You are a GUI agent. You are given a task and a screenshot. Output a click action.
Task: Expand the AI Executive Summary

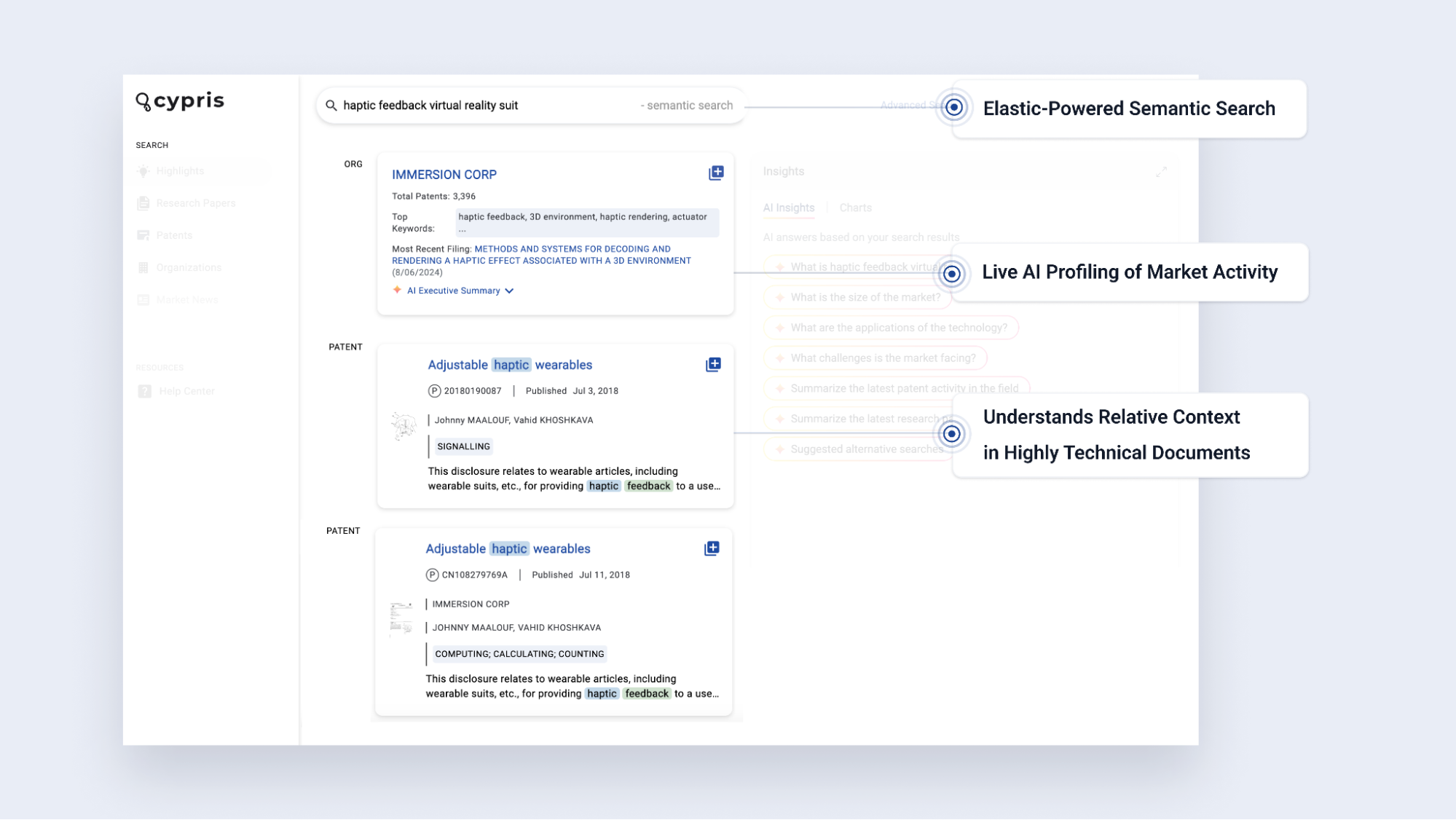460,291
